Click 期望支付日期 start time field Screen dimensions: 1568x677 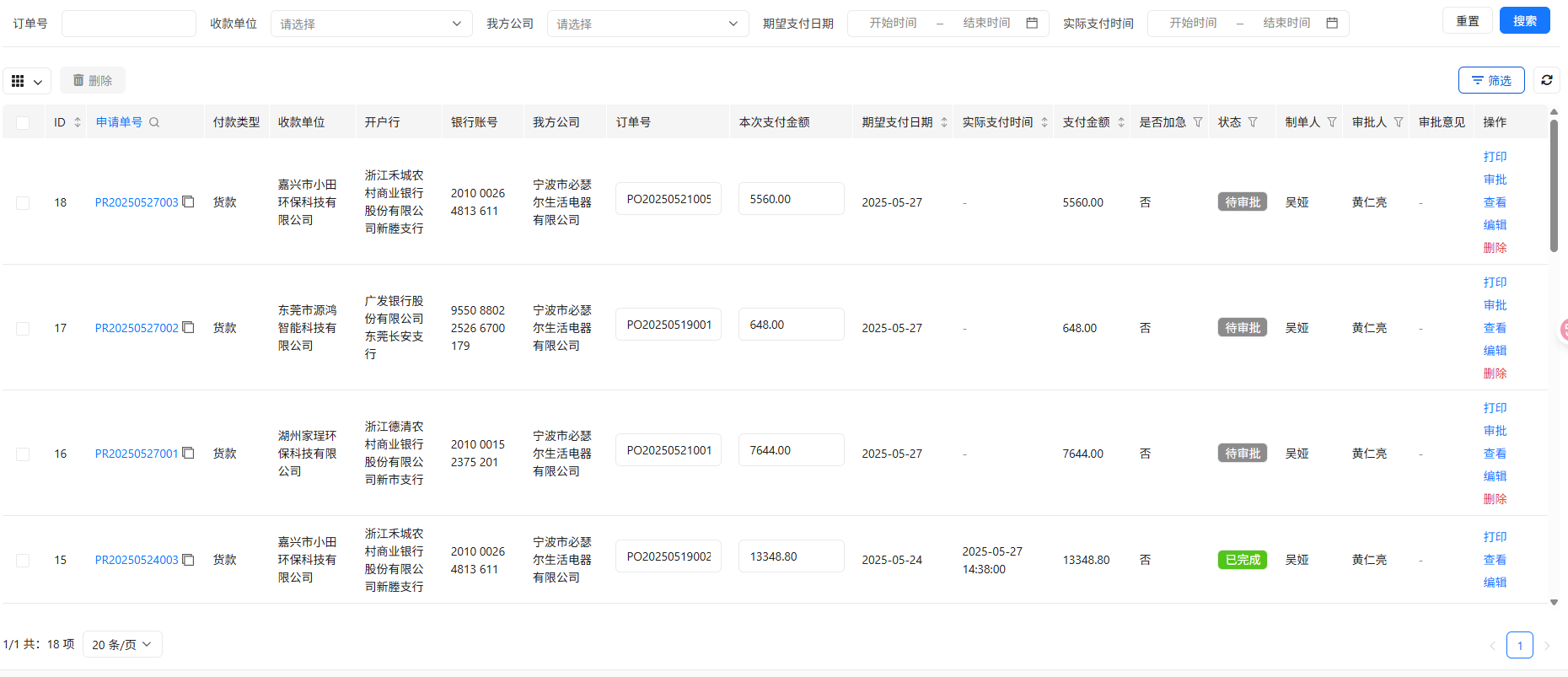pos(894,23)
